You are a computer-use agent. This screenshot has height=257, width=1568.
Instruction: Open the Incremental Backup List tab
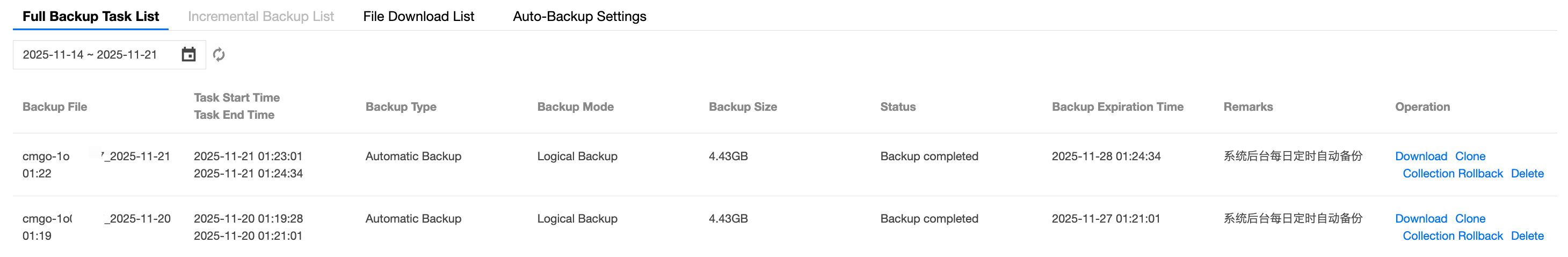(x=260, y=17)
